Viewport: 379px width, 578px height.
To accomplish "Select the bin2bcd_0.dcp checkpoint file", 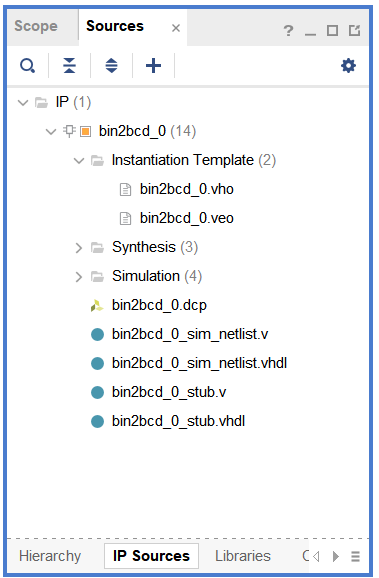I will pos(159,305).
